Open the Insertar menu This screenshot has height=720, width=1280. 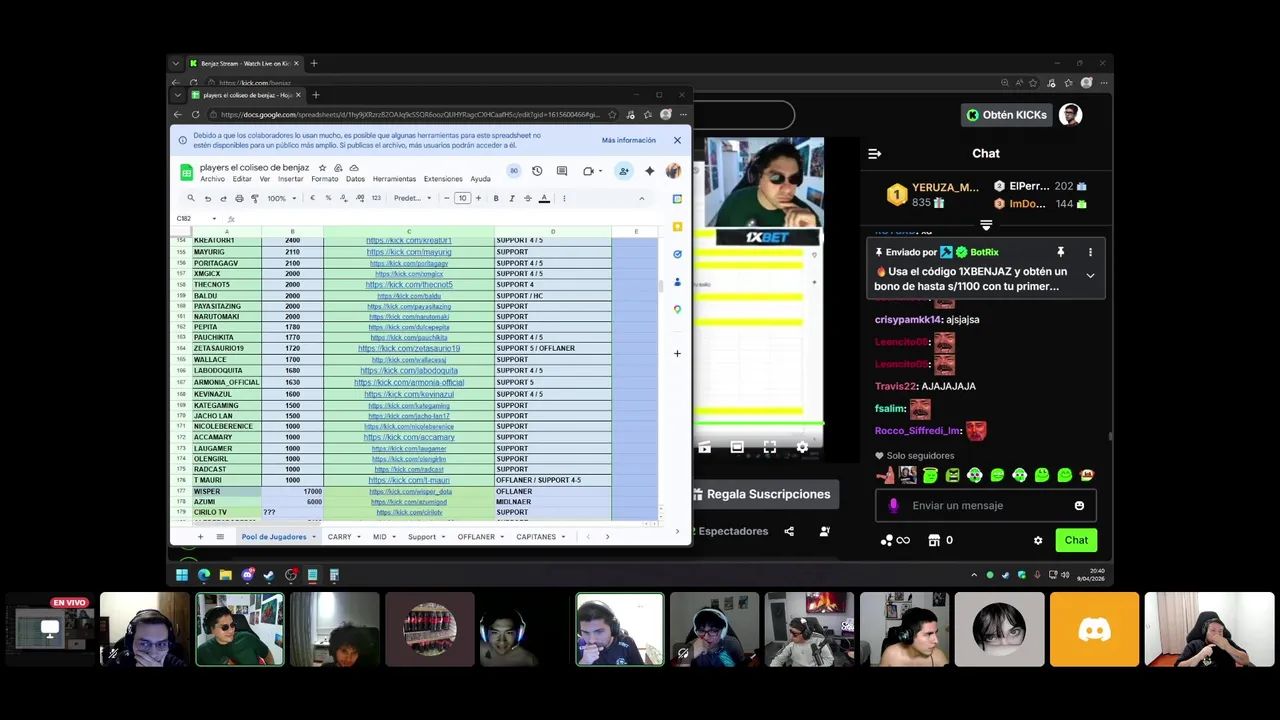coord(290,179)
